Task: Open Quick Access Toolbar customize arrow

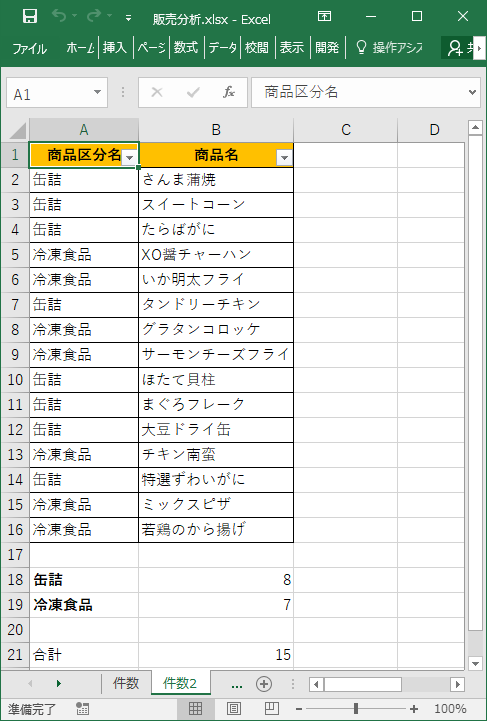Action: [128, 18]
